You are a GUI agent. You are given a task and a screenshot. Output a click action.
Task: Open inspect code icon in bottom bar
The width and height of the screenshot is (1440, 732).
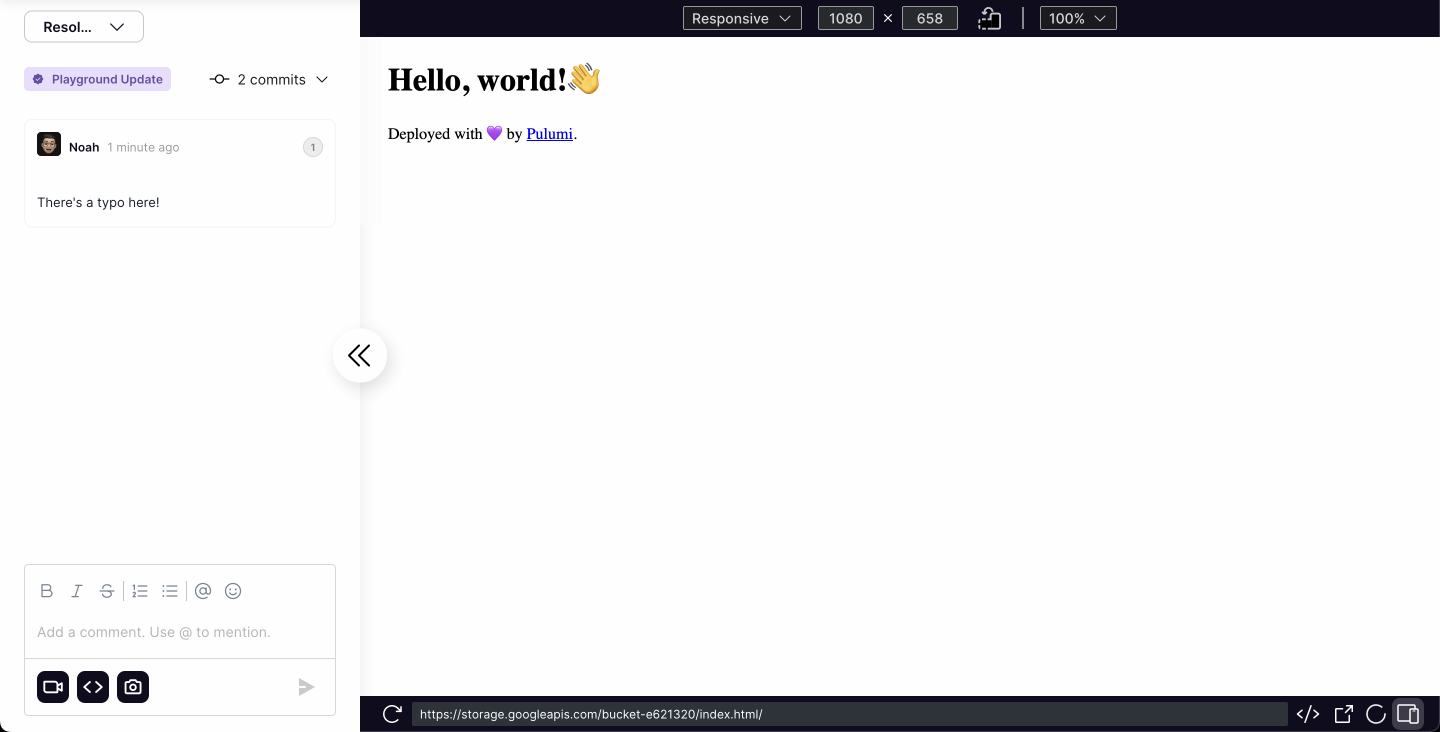click(x=1307, y=714)
